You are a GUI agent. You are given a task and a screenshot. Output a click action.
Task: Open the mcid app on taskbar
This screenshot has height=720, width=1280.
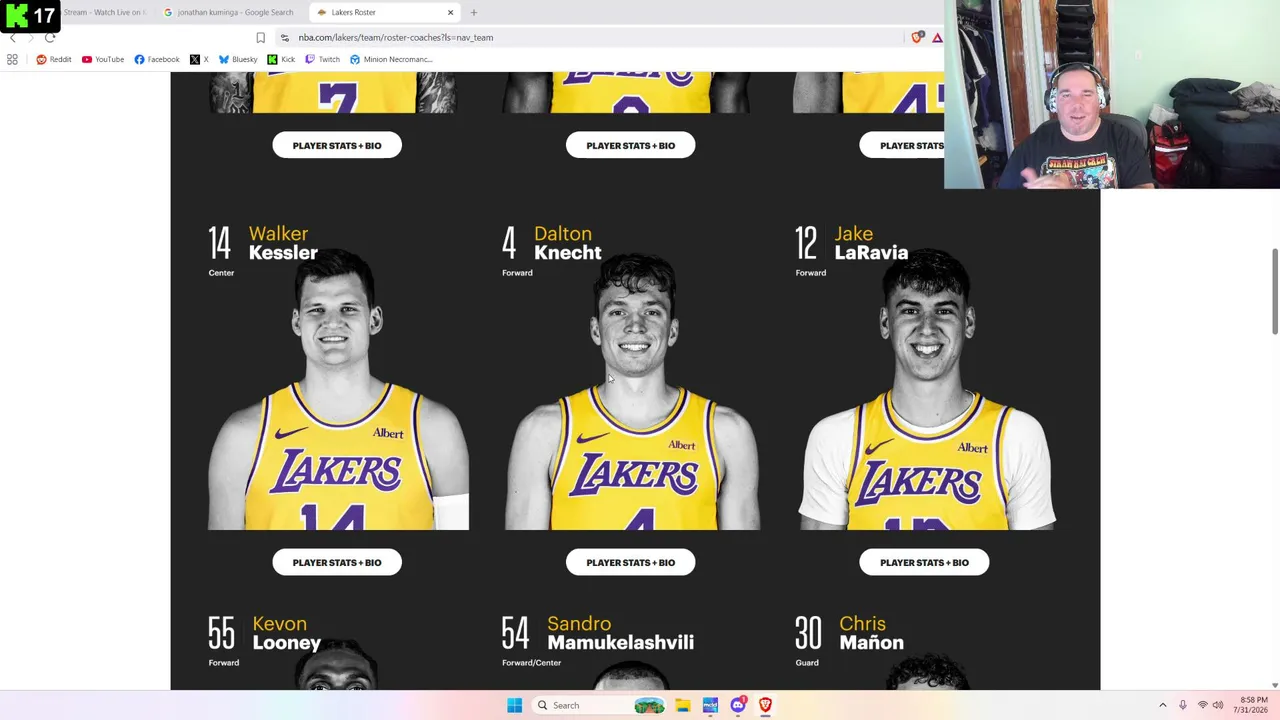710,705
